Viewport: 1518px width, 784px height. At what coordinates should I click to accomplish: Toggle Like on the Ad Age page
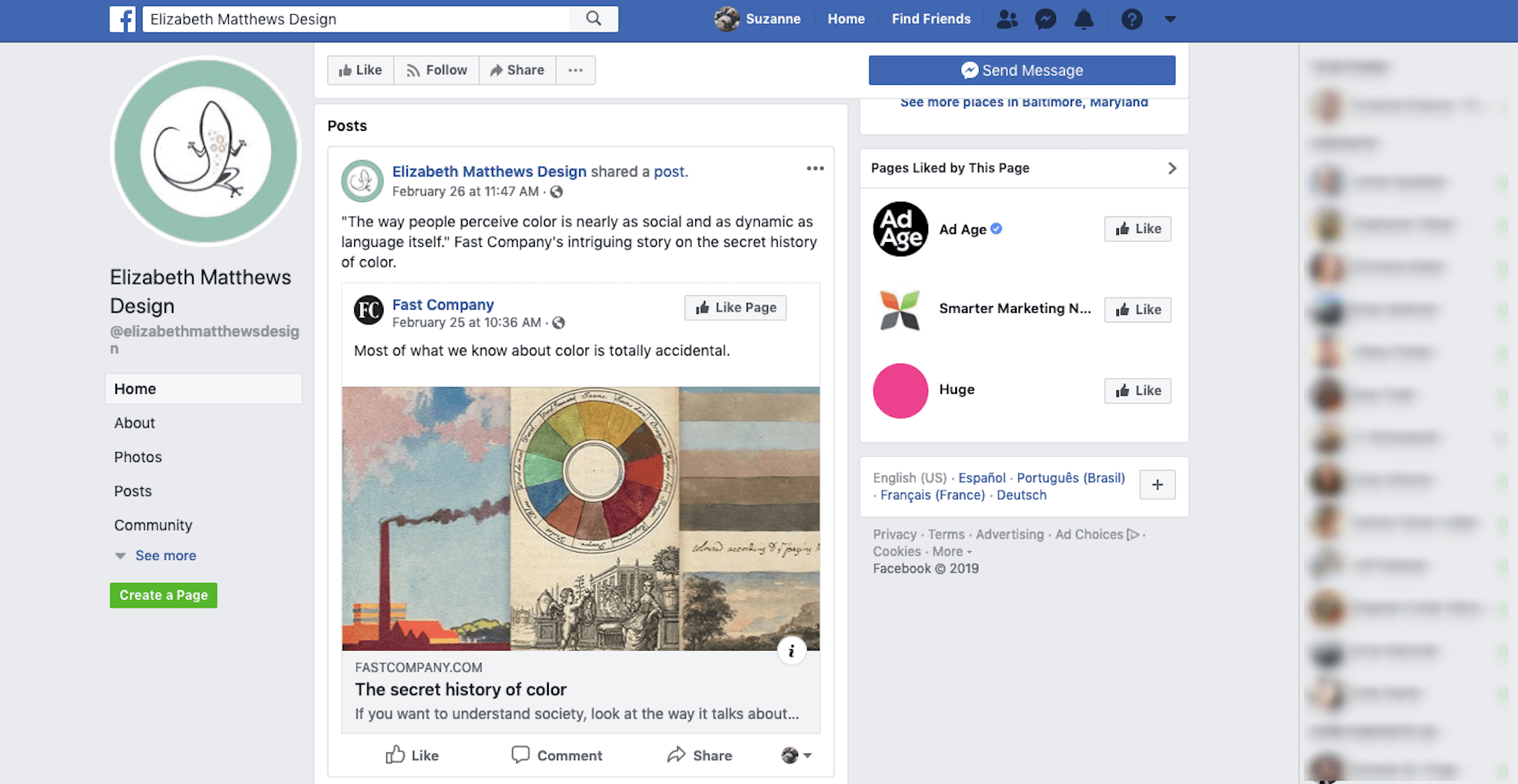[1138, 229]
